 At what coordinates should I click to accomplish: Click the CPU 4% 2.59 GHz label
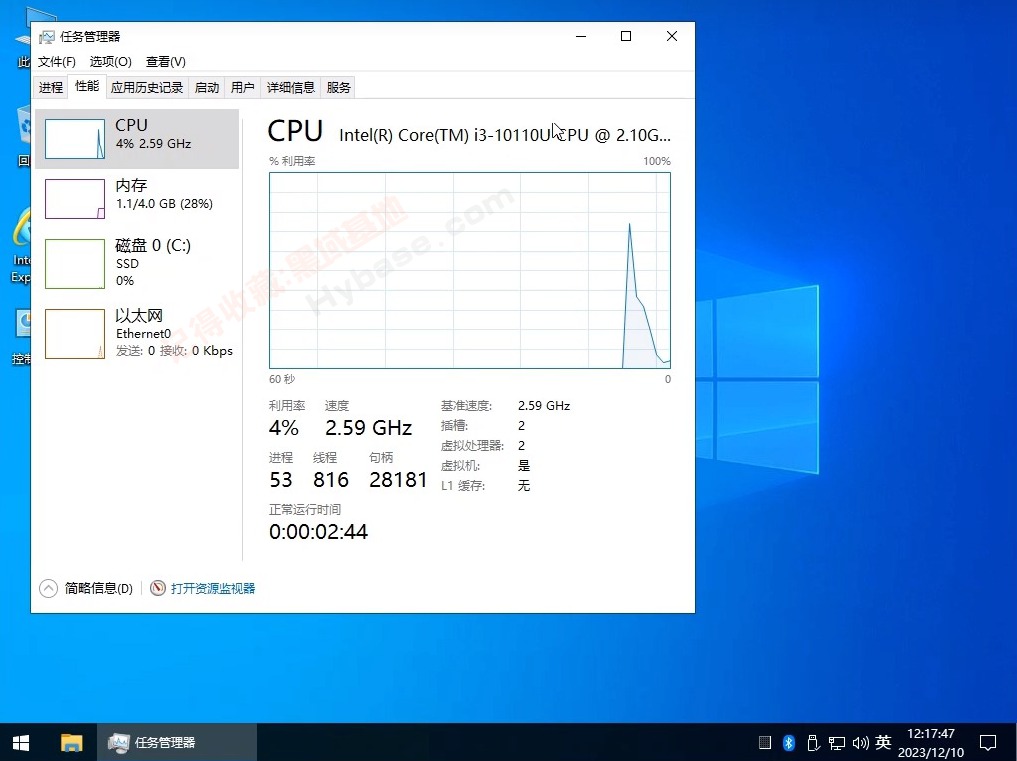tap(153, 134)
